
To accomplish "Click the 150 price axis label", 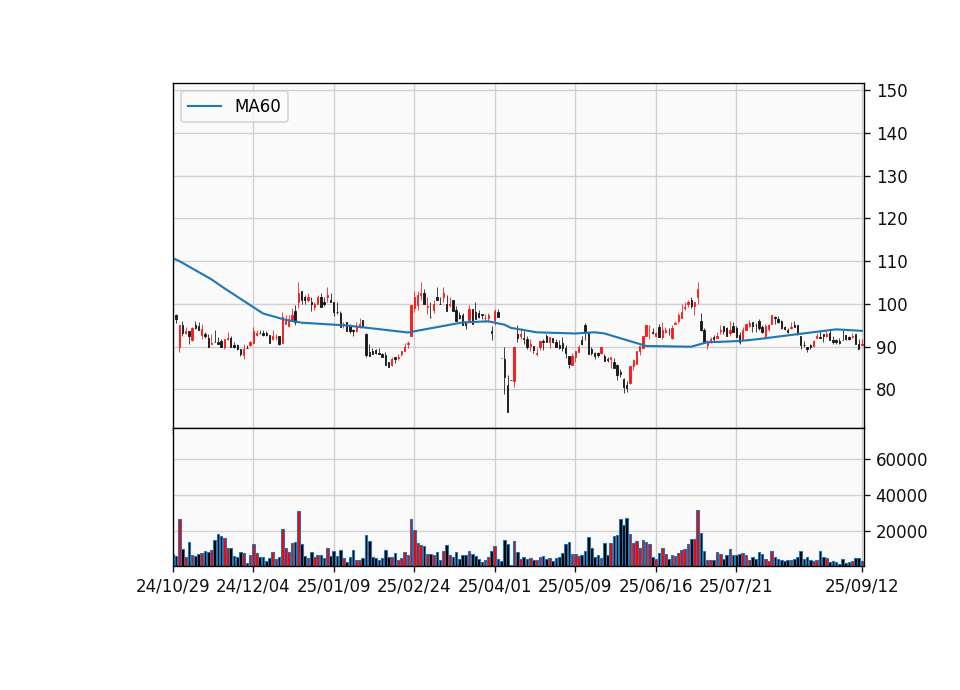I will (892, 91).
